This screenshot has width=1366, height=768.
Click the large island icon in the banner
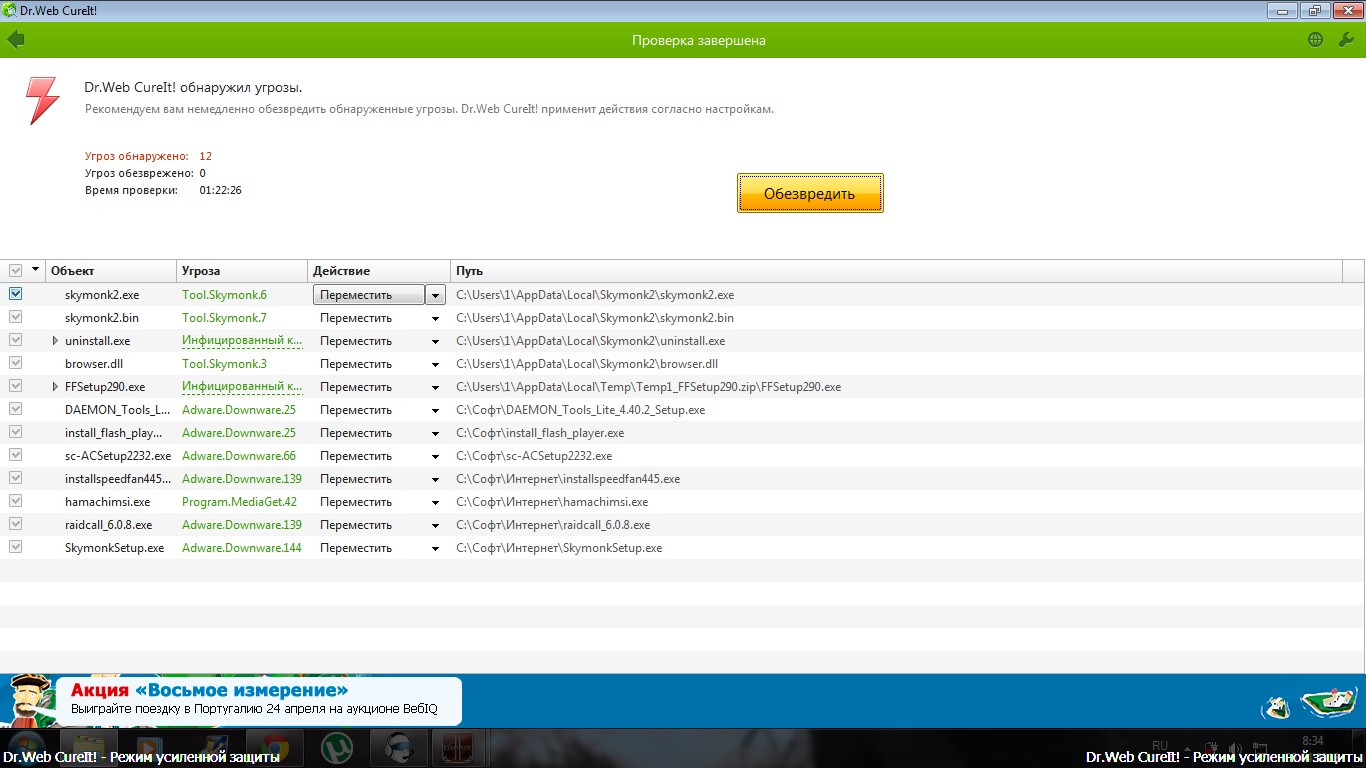pos(1328,703)
